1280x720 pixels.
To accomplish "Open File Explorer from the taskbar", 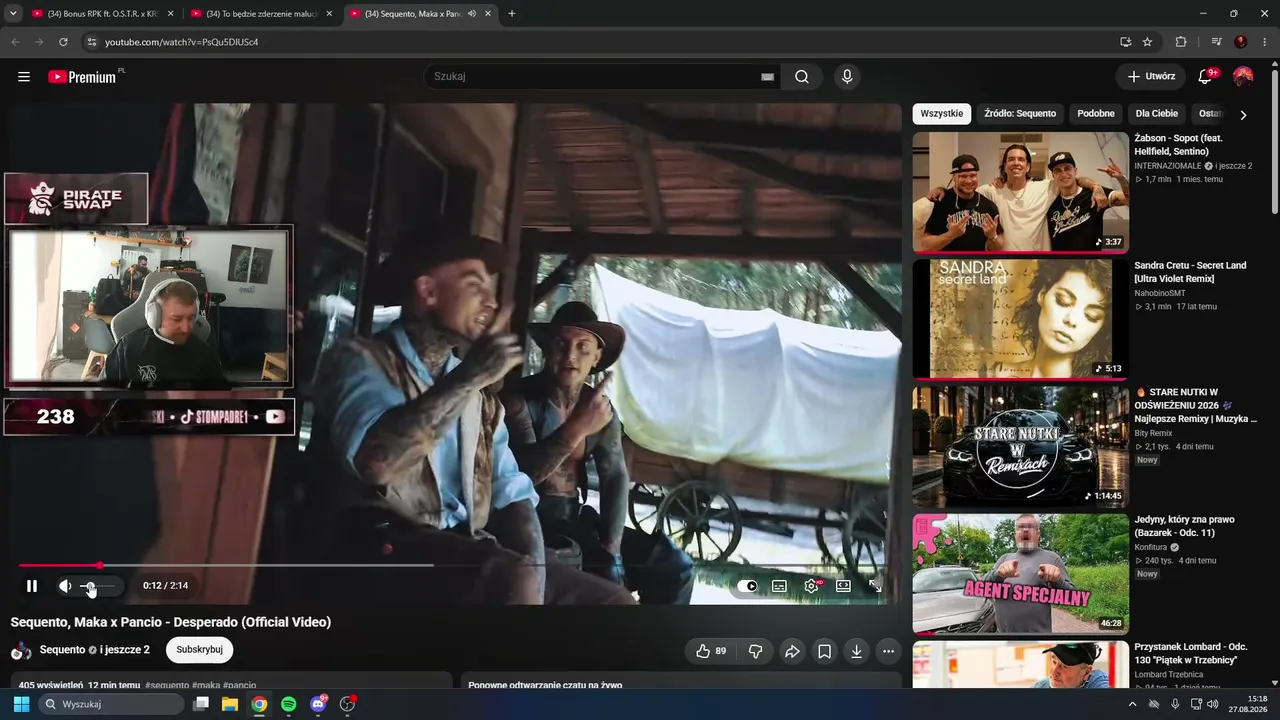I will click(230, 704).
